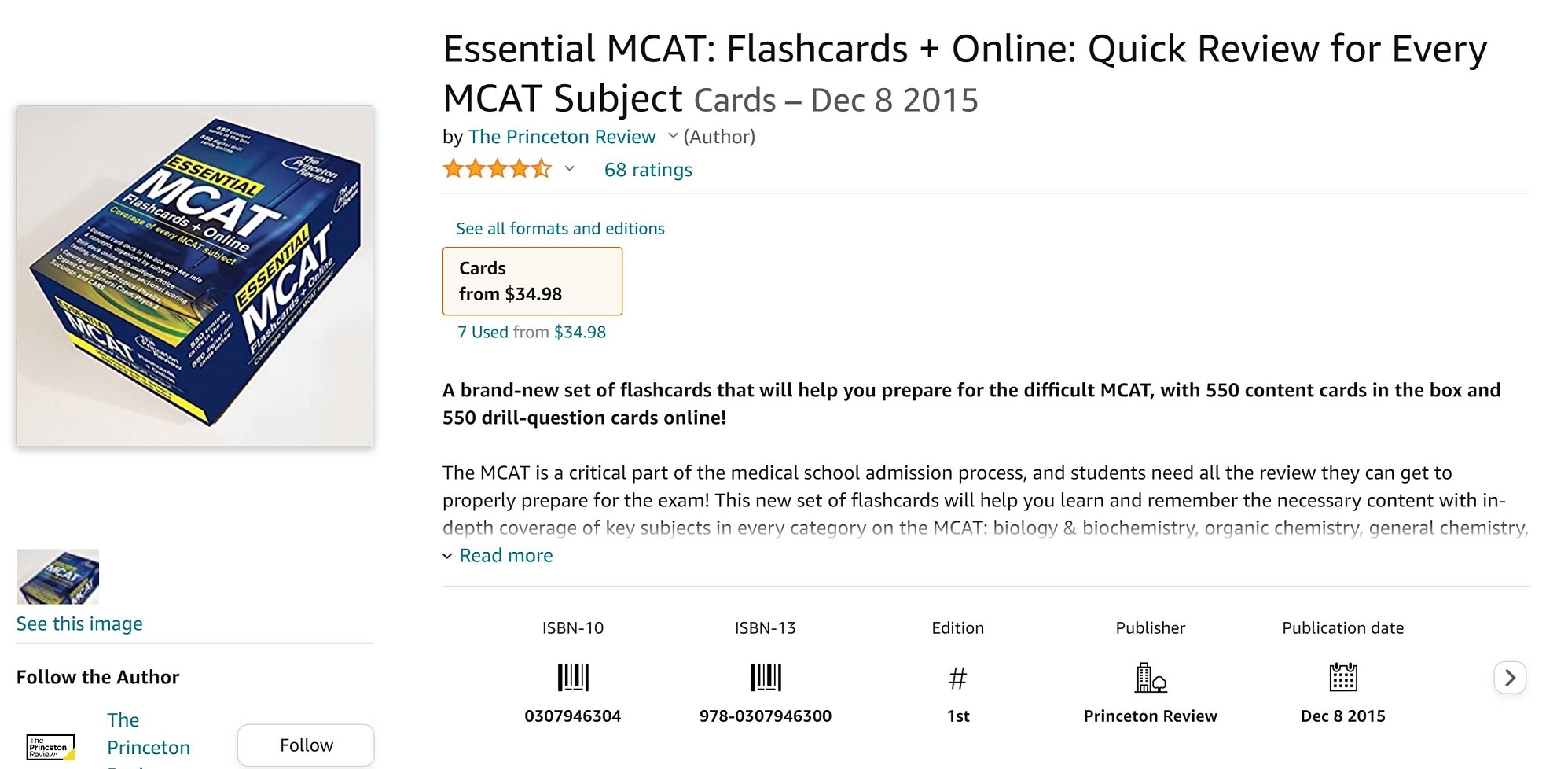Click the Publication date calendar icon
The image size is (1568, 769).
point(1342,677)
